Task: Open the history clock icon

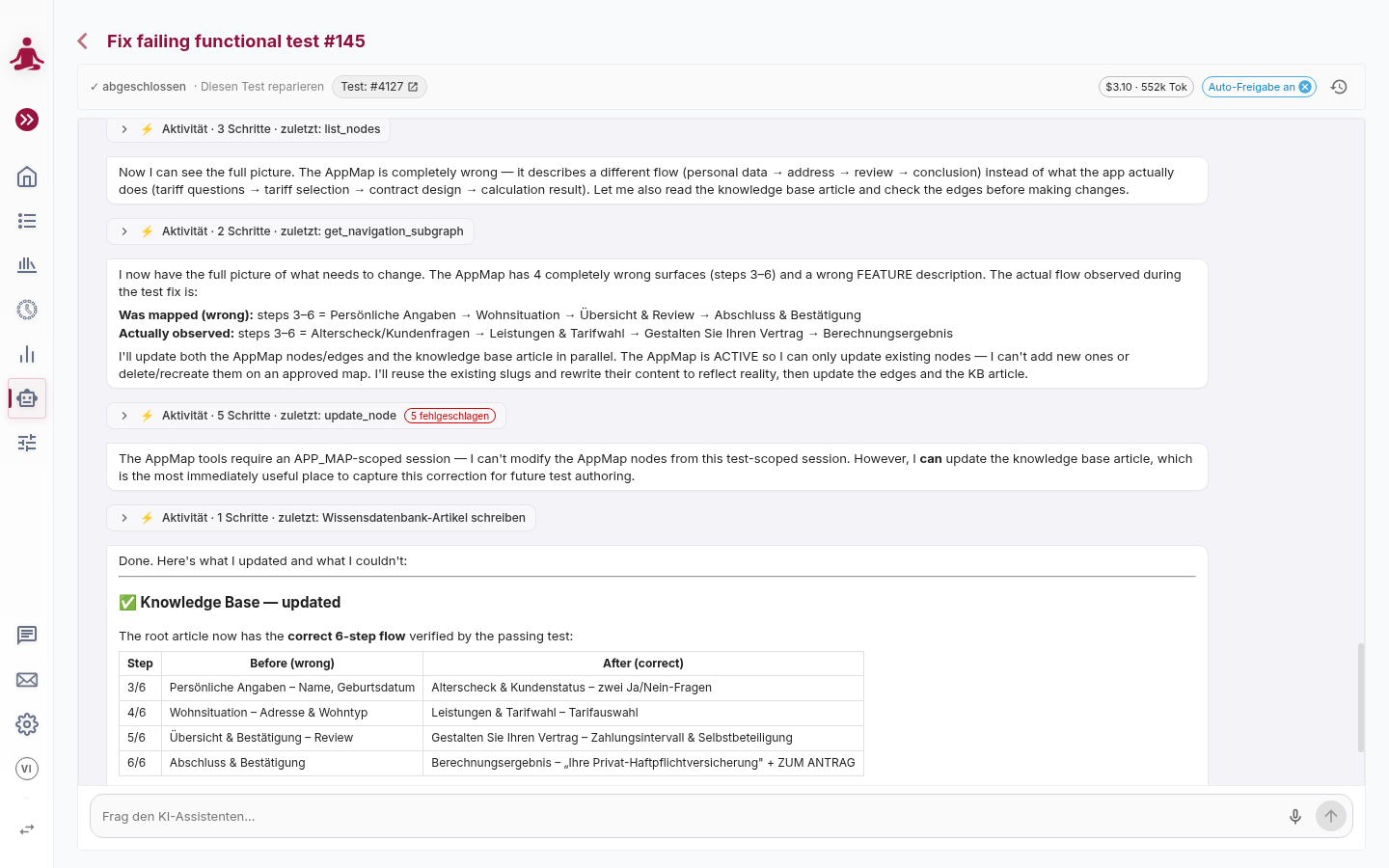Action: (x=1339, y=87)
